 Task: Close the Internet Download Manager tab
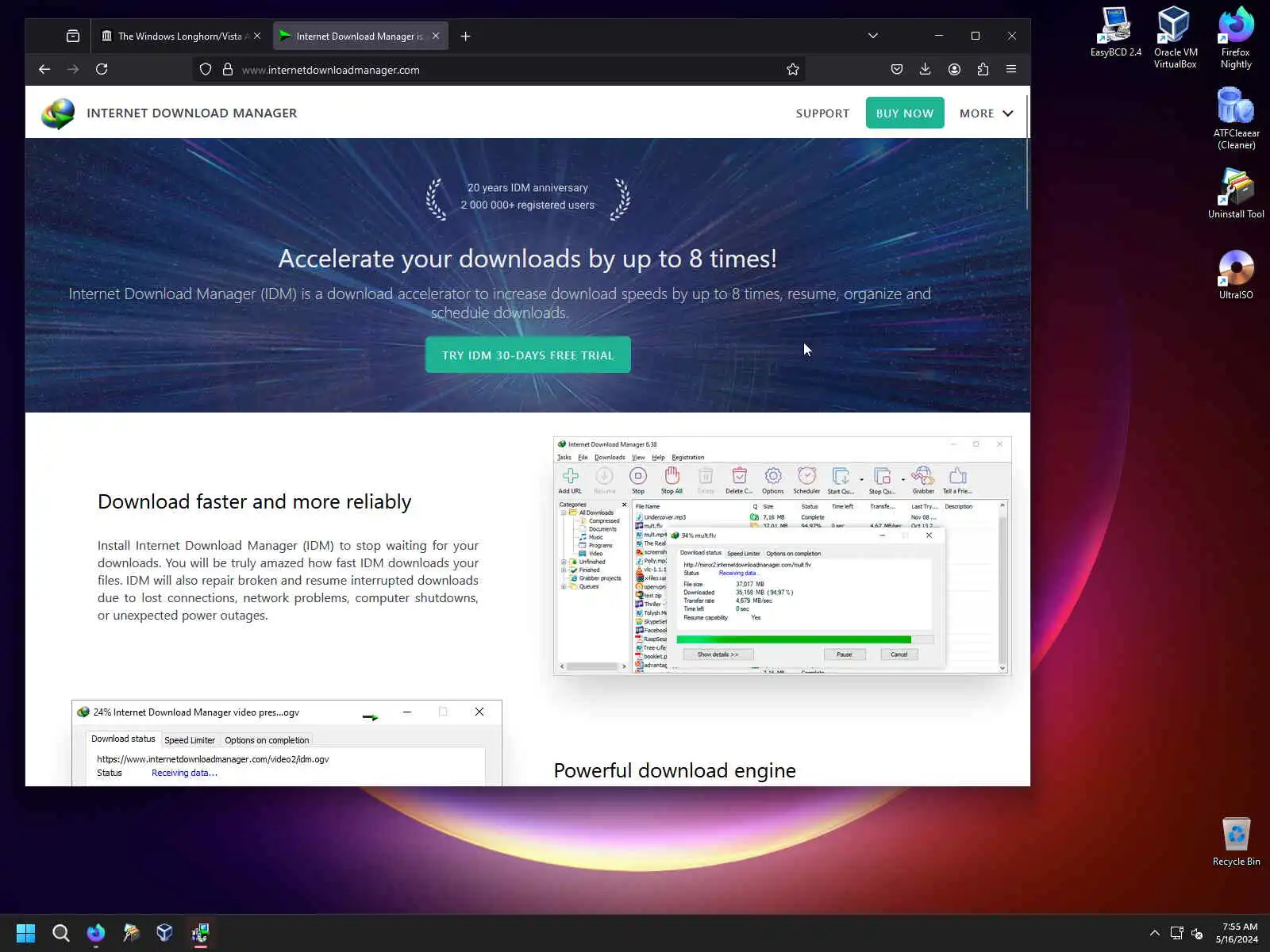coord(436,36)
